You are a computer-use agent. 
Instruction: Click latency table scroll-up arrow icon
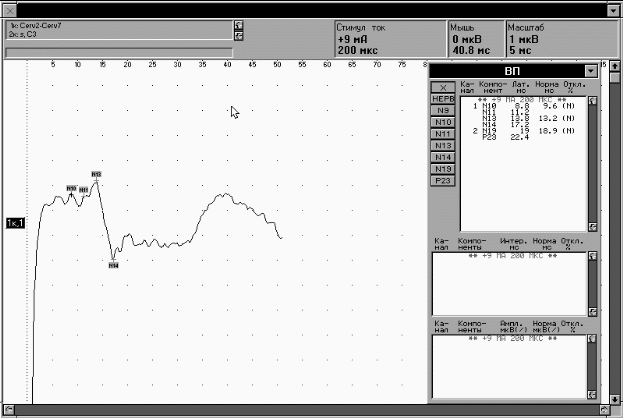click(592, 101)
